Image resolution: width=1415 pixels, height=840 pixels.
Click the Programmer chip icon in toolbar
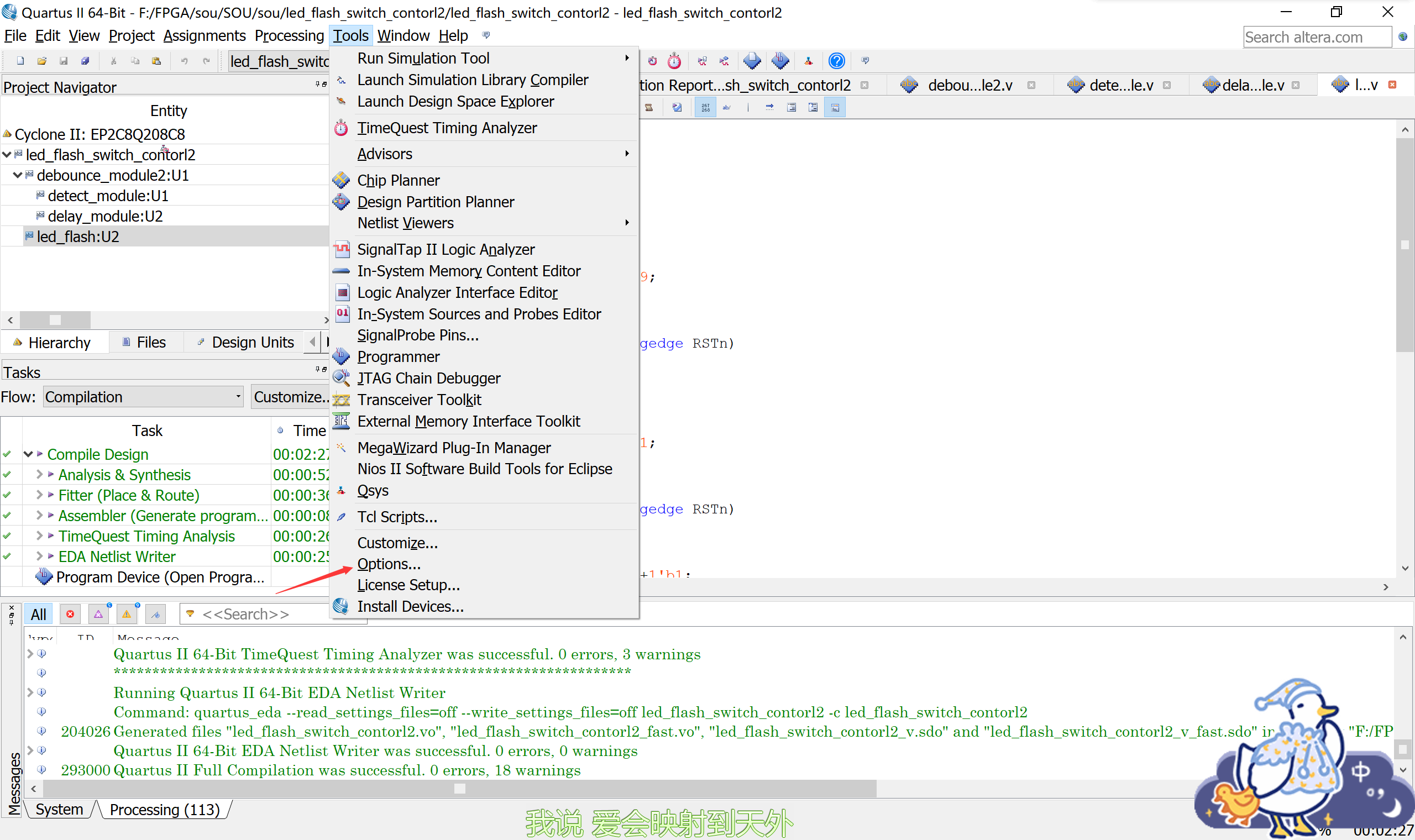(780, 61)
